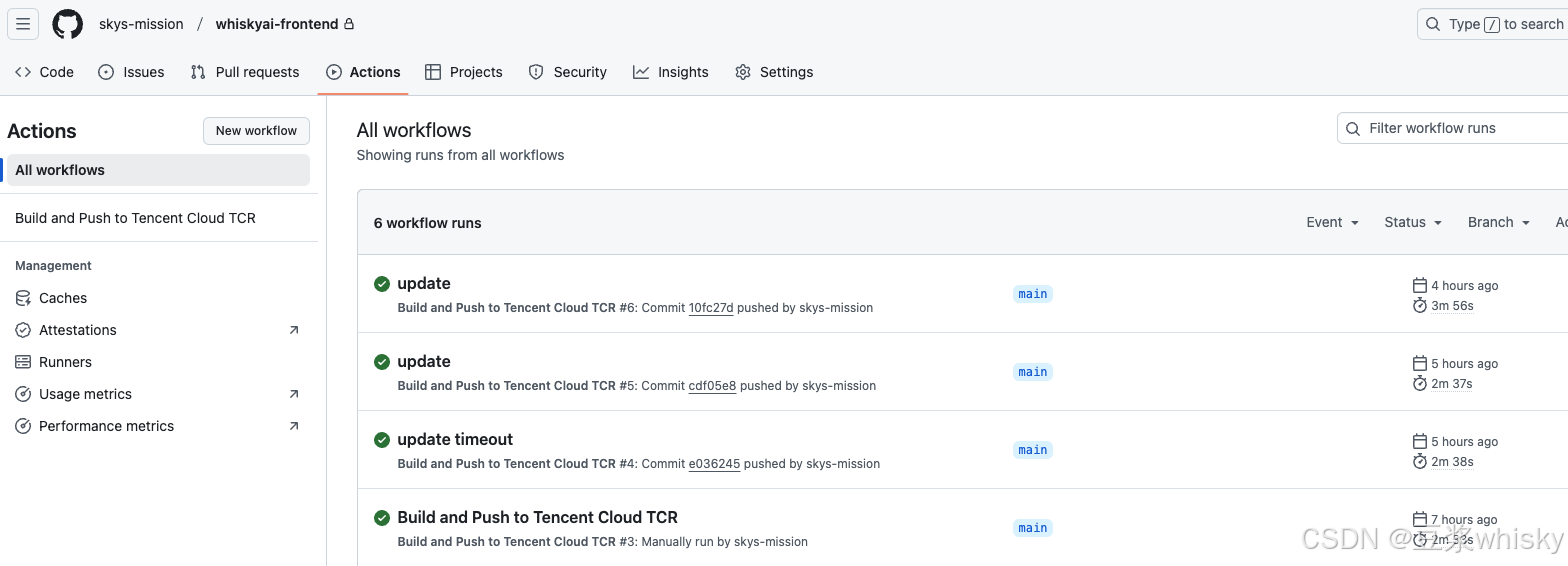Open Runners under Management
The height and width of the screenshot is (566, 1568).
(65, 362)
